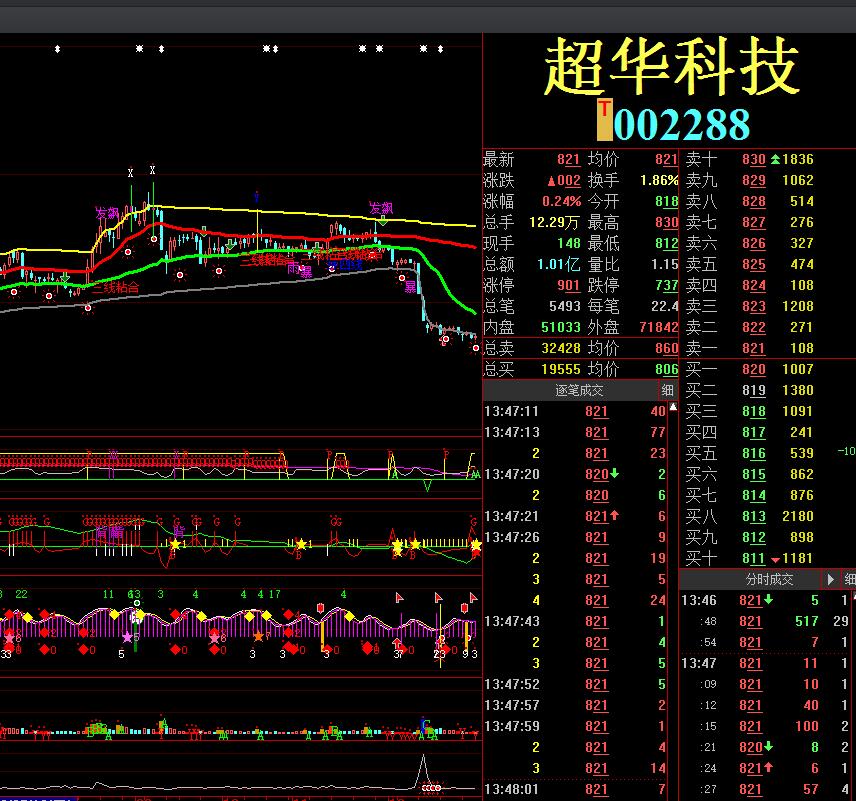Select the 13:46 row in 分时成交
Screen dimensions: 856x801
[x=764, y=600]
